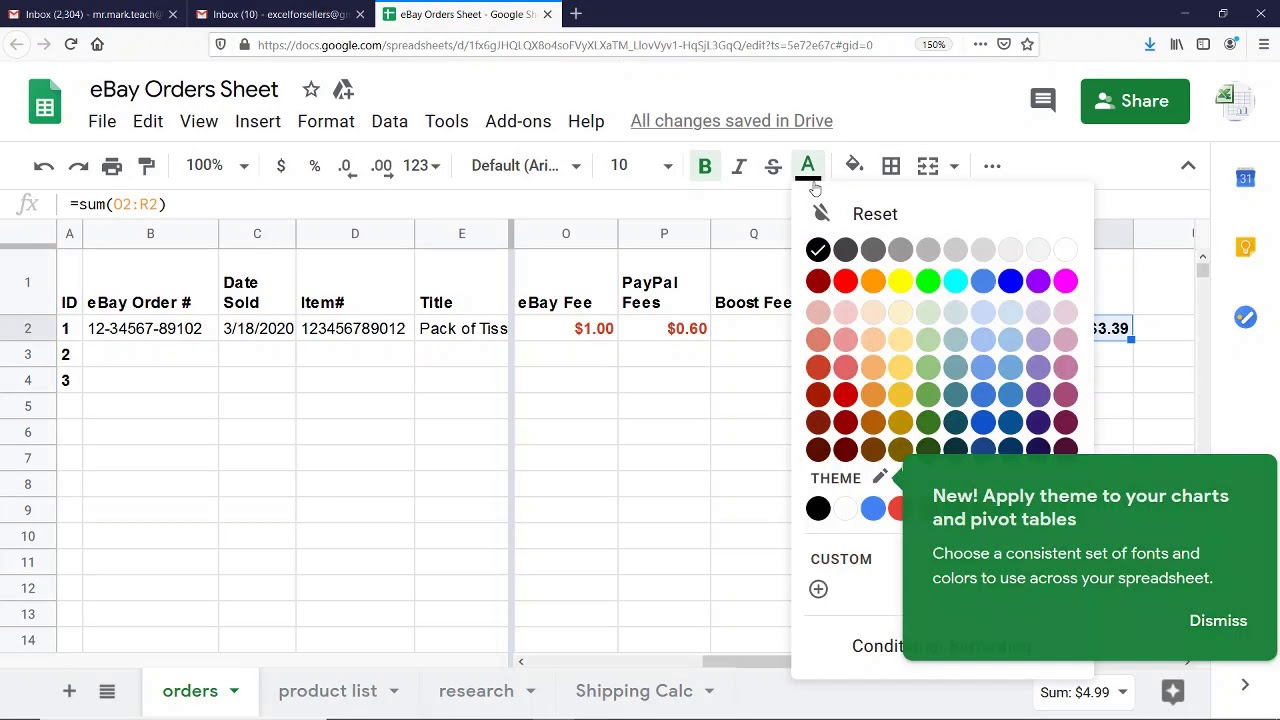This screenshot has width=1280, height=720.
Task: Format as percent icon
Action: tap(314, 166)
